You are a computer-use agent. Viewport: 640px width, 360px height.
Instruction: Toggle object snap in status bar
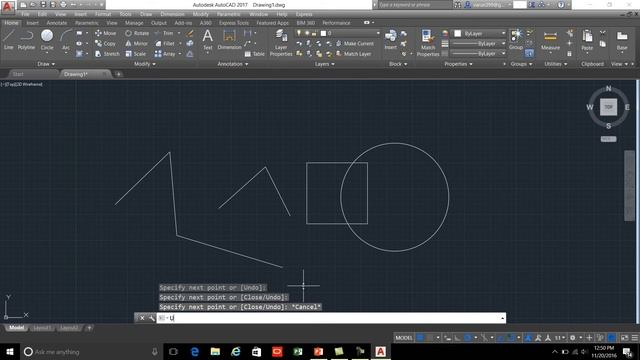(511, 338)
